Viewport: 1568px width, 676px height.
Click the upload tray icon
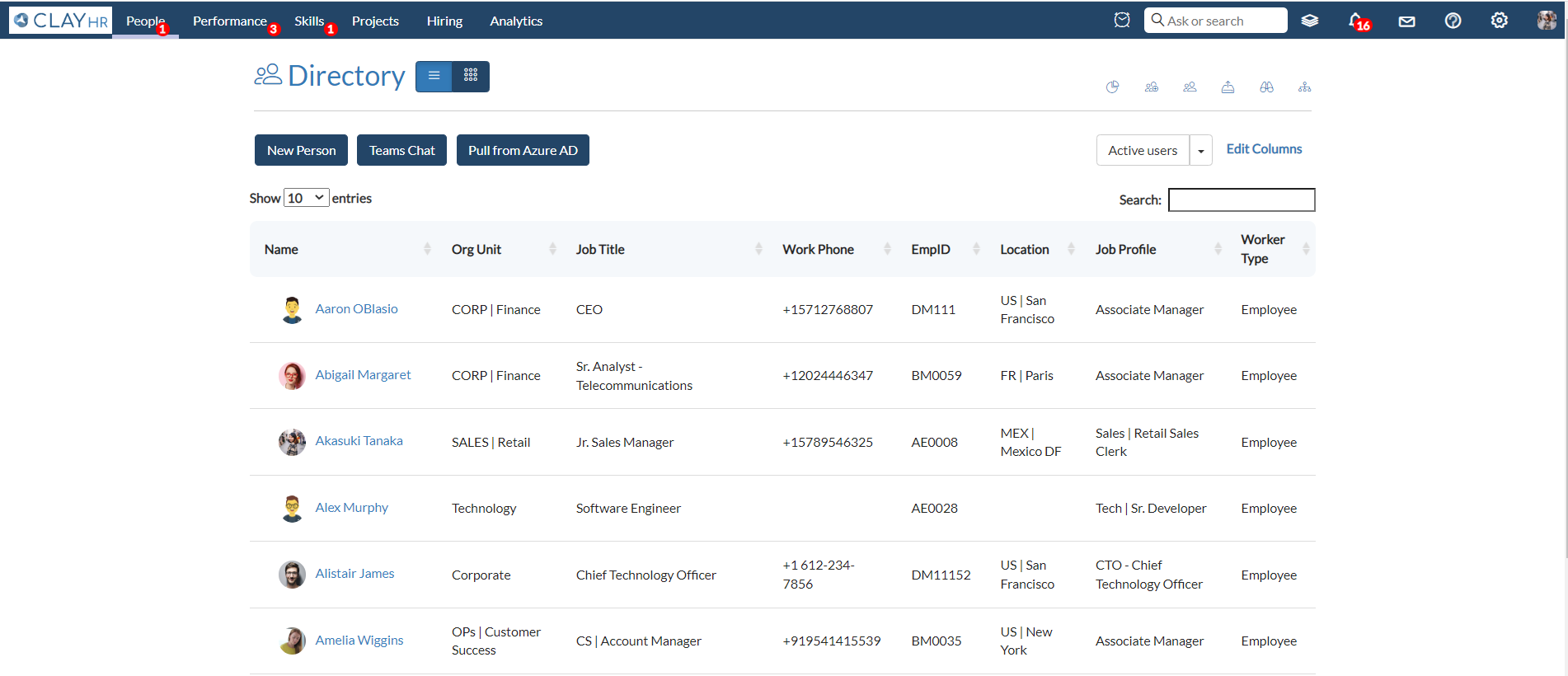click(1228, 87)
